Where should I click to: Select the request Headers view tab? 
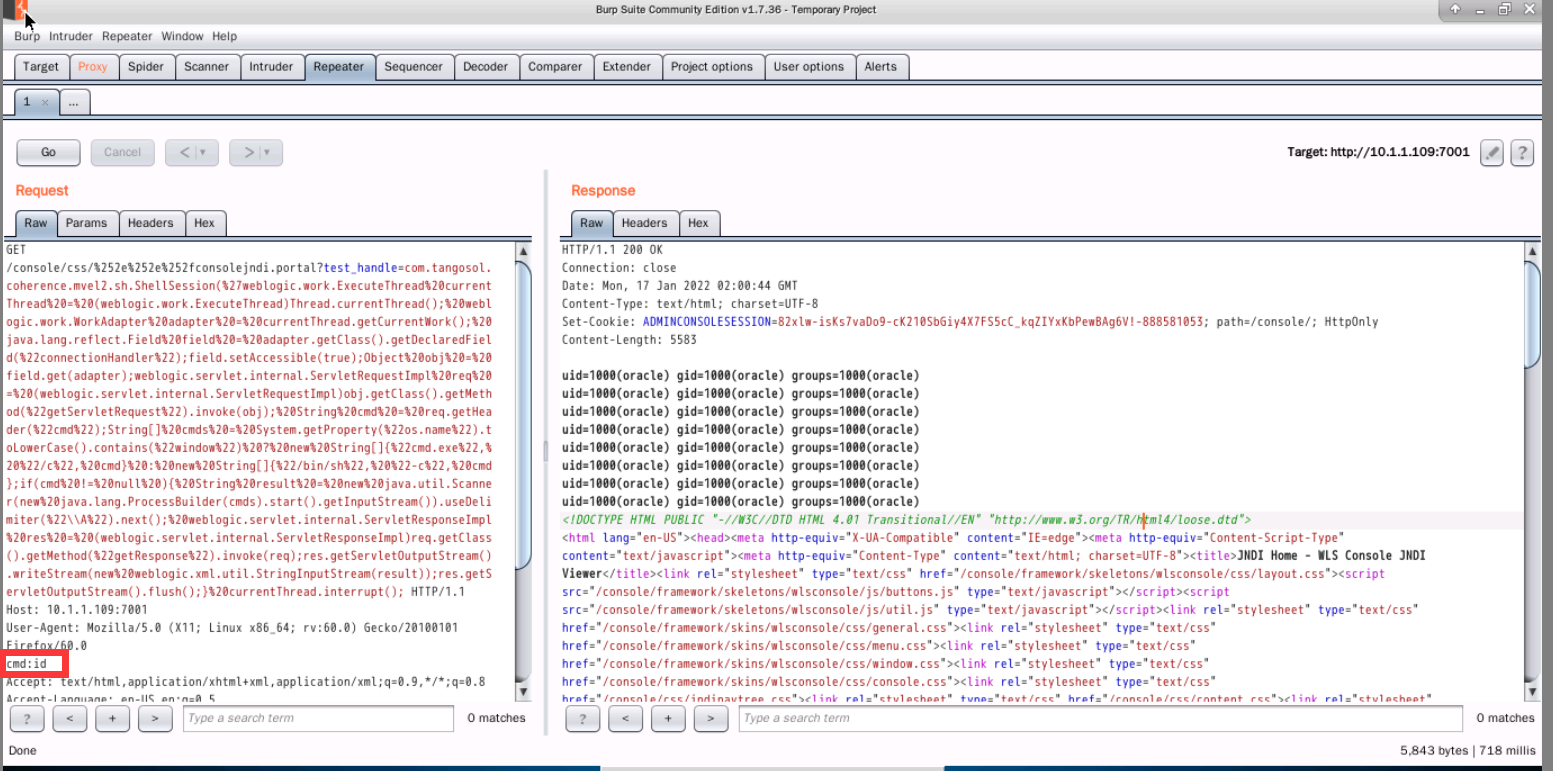point(150,223)
